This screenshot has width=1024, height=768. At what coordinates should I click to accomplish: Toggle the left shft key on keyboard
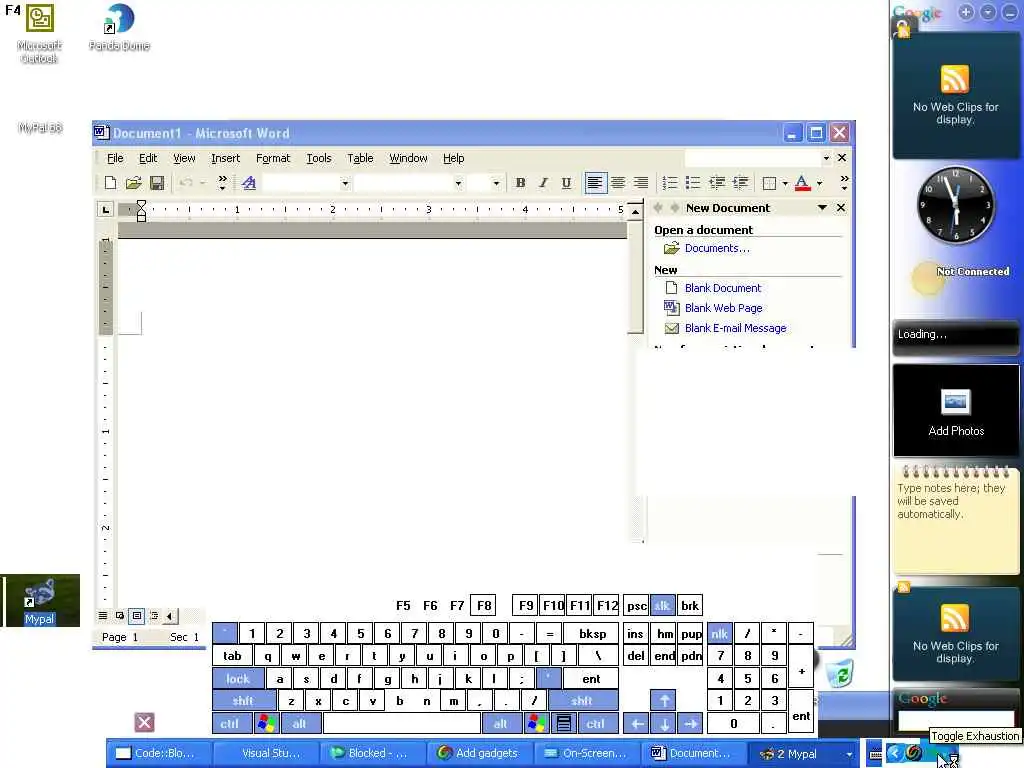pyautogui.click(x=244, y=700)
